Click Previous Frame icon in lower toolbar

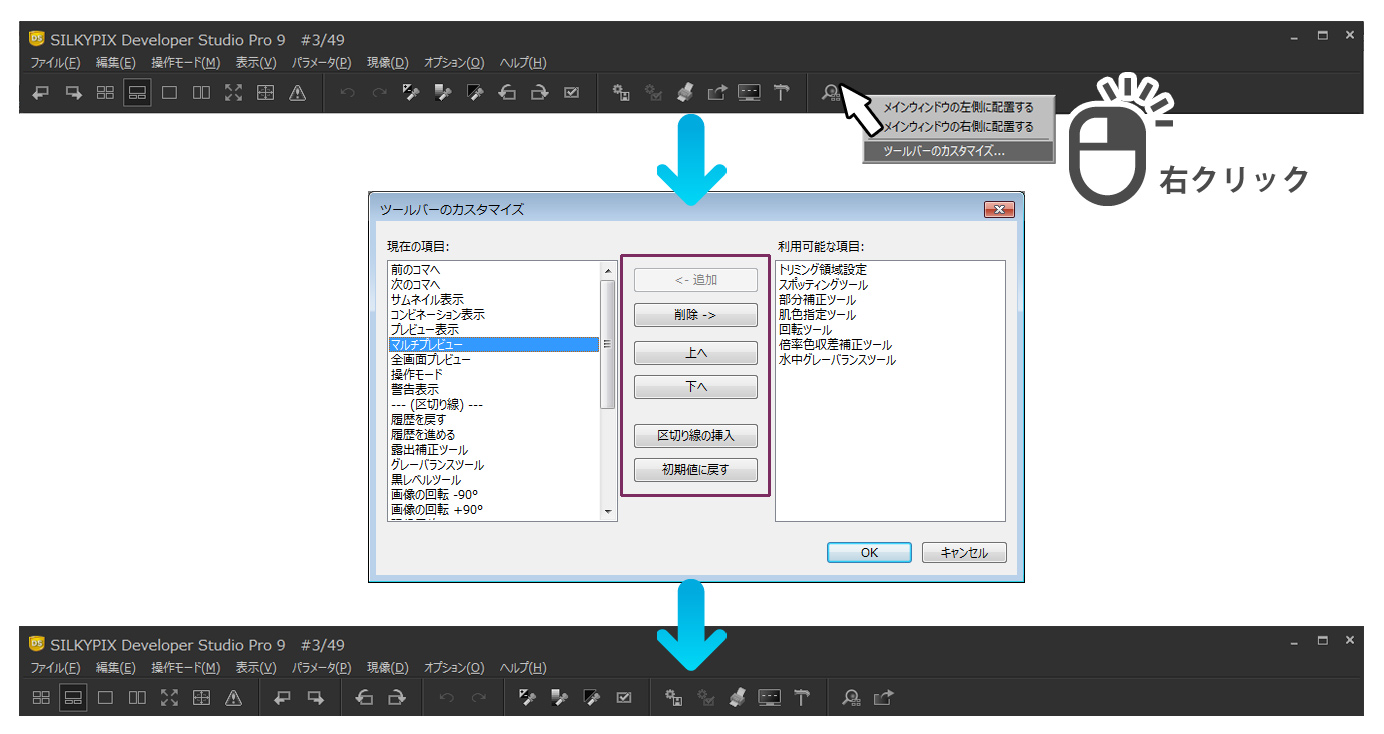click(283, 698)
